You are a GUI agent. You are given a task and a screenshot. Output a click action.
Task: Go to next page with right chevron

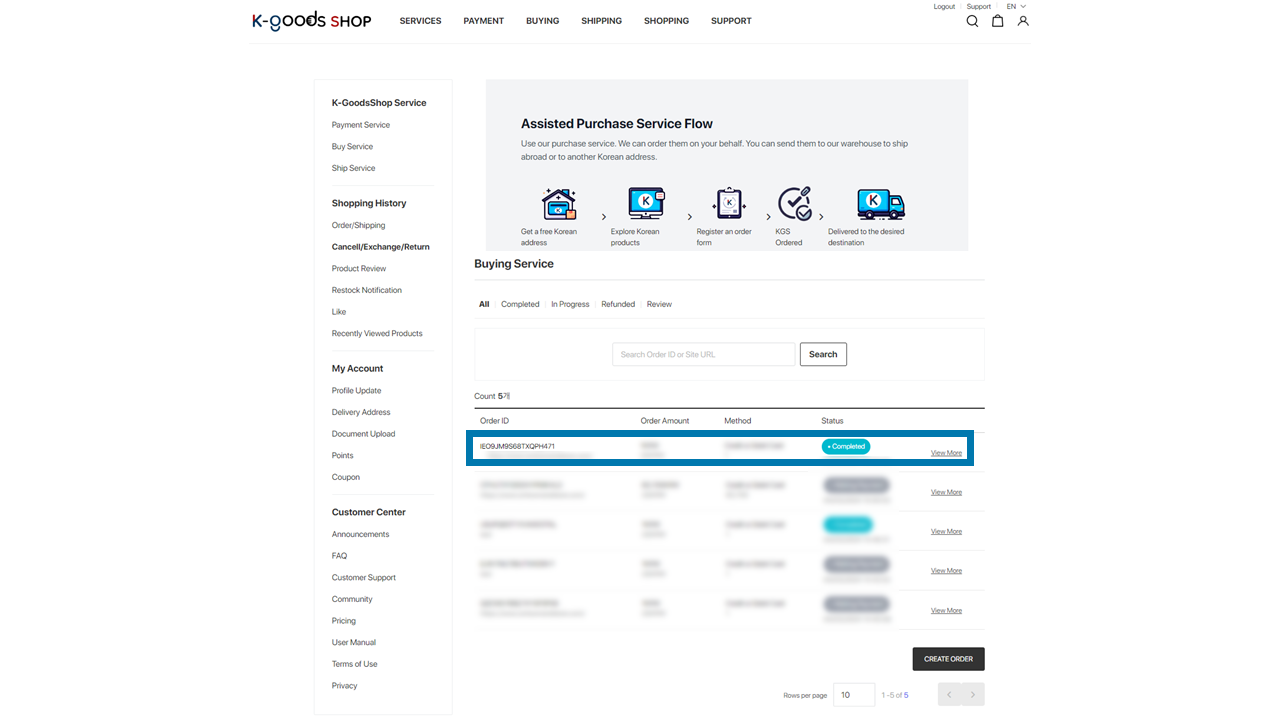(x=973, y=695)
